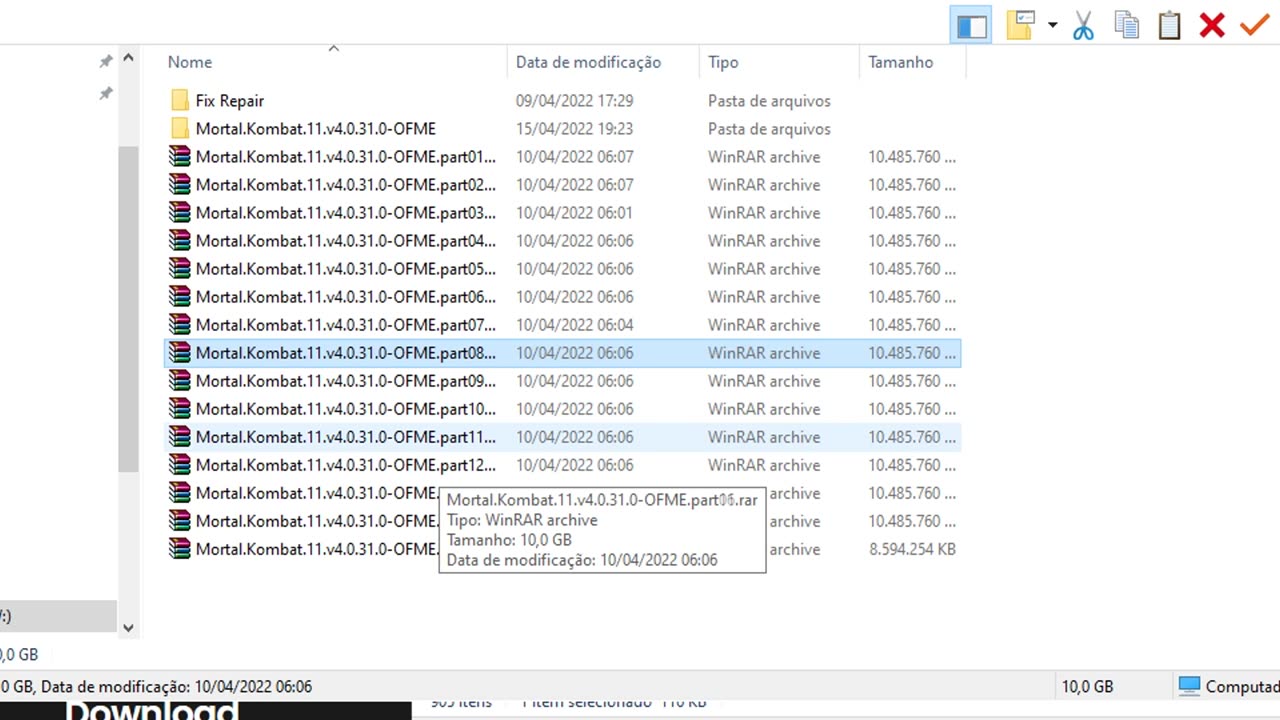Screen dimensions: 1280x720
Task: Select the part05 WinRAR archive icon
Action: coord(180,268)
